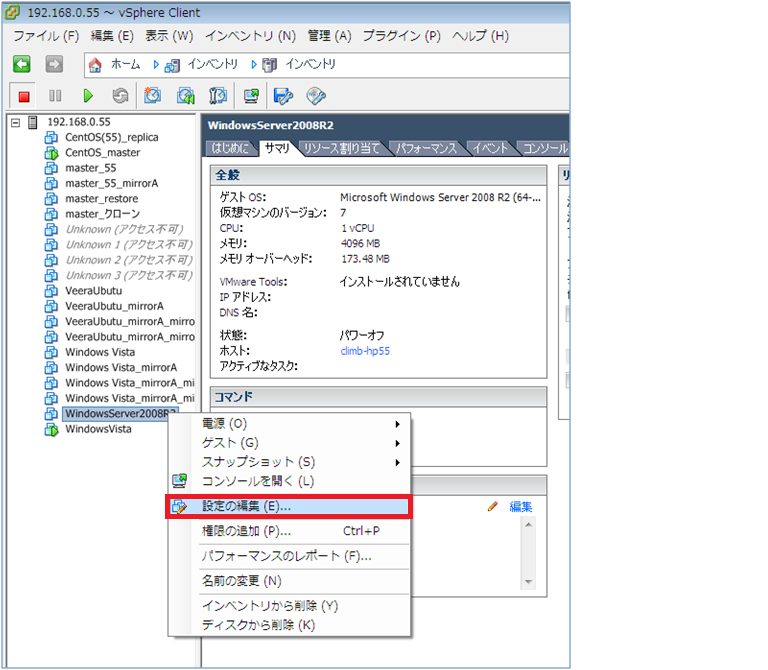Click the reset VM toolbar icon
This screenshot has height=670, width=768.
[x=120, y=96]
